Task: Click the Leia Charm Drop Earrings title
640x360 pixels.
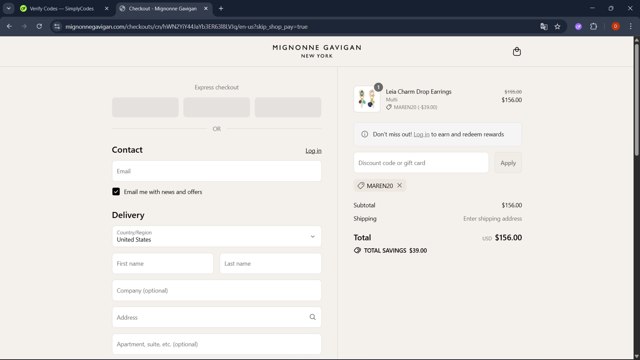Action: pyautogui.click(x=418, y=91)
